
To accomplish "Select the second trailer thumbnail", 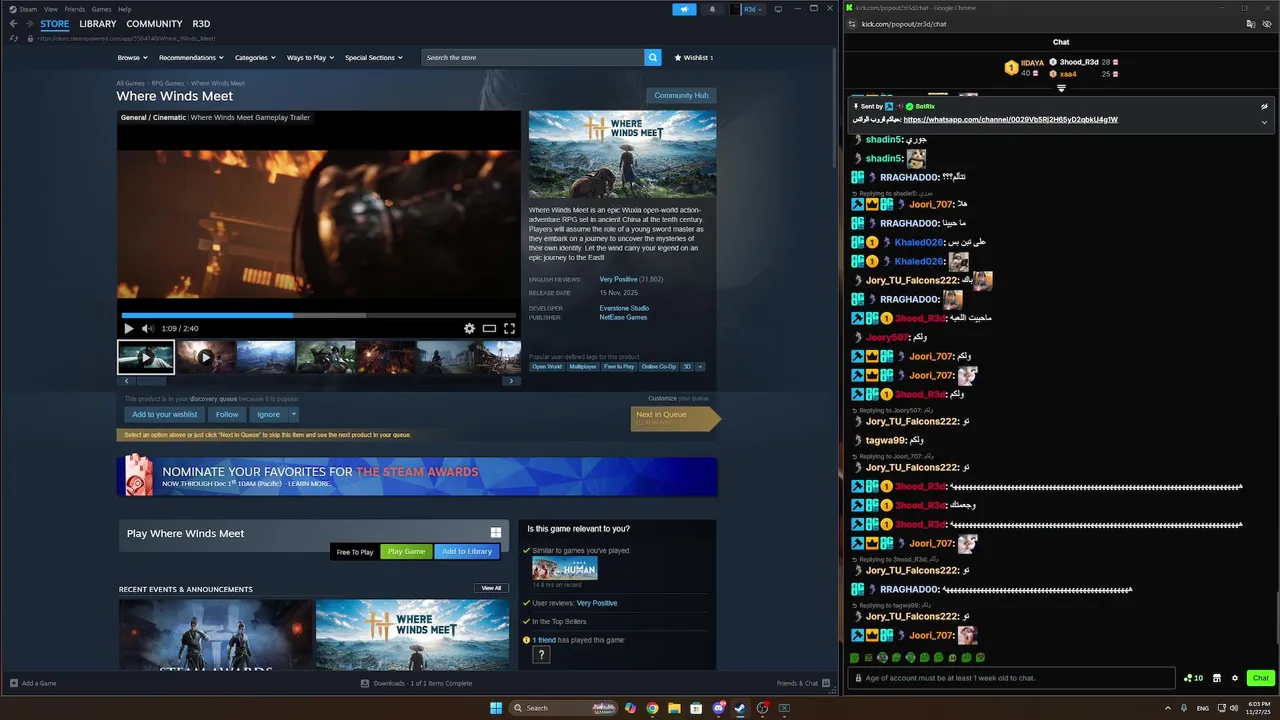I will pos(205,357).
